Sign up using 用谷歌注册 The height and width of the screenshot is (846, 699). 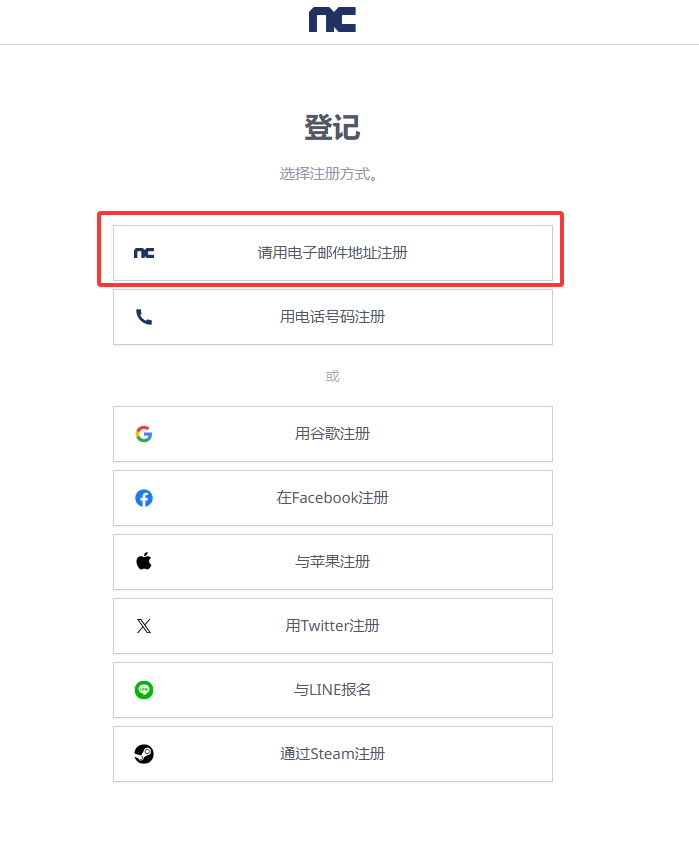(x=333, y=434)
